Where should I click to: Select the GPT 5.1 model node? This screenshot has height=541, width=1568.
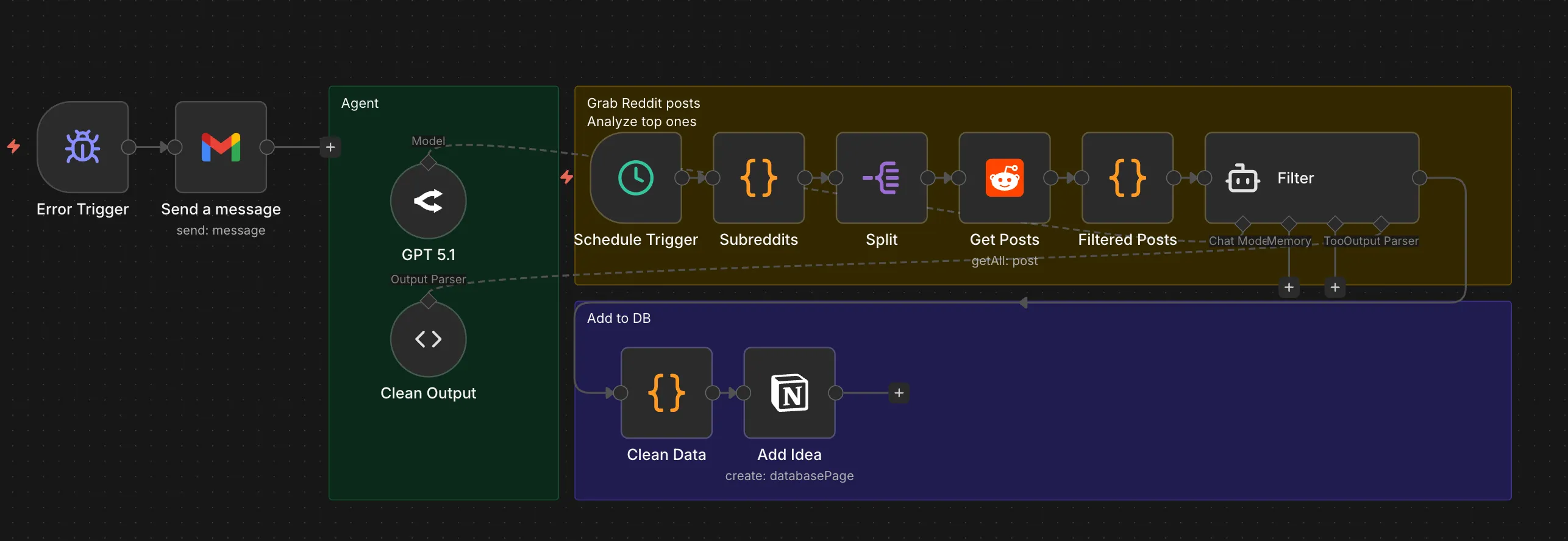pos(429,201)
